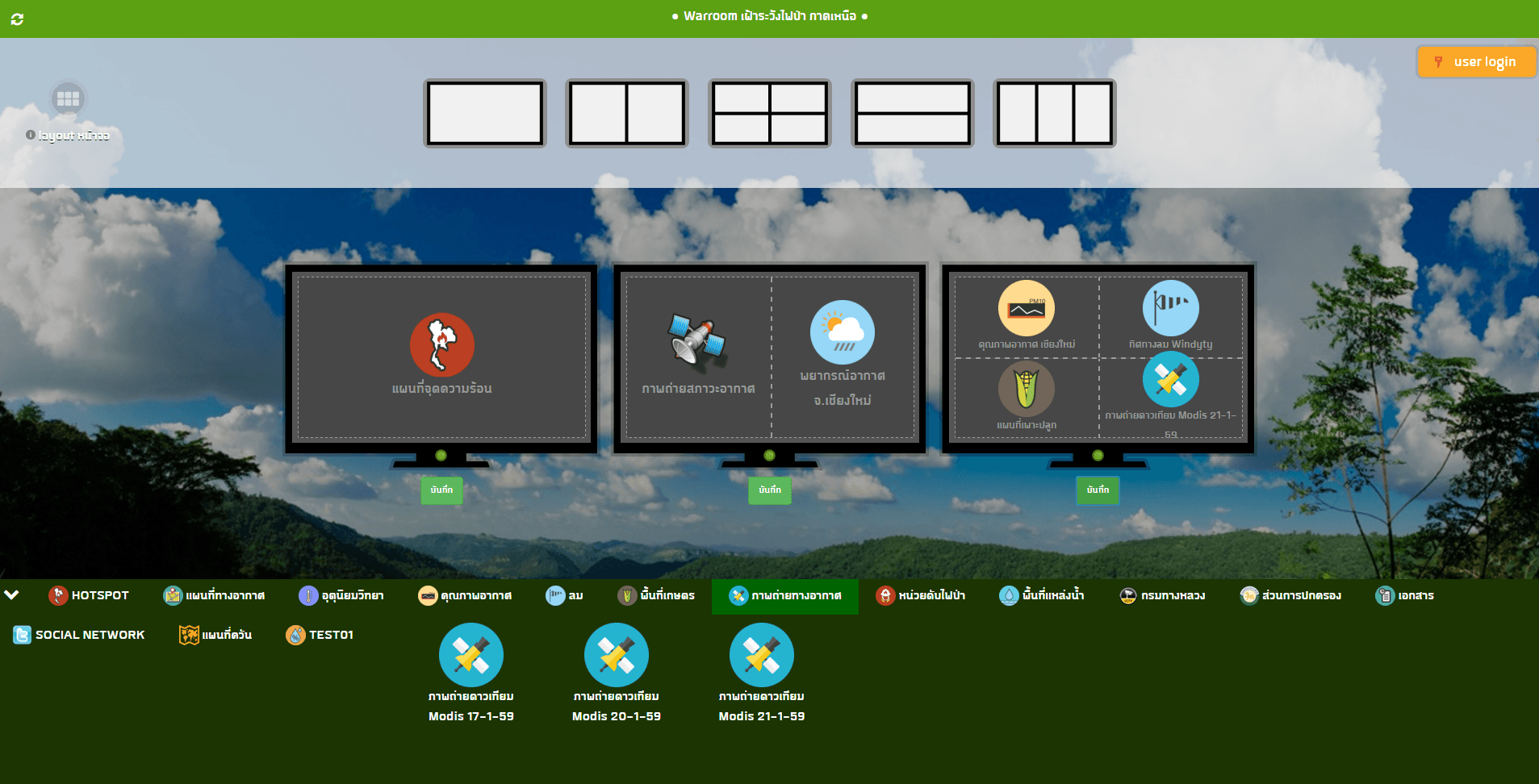Screen dimensions: 1539x784
Task: Open satellite image Modis 20-1-59
Action: click(616, 655)
